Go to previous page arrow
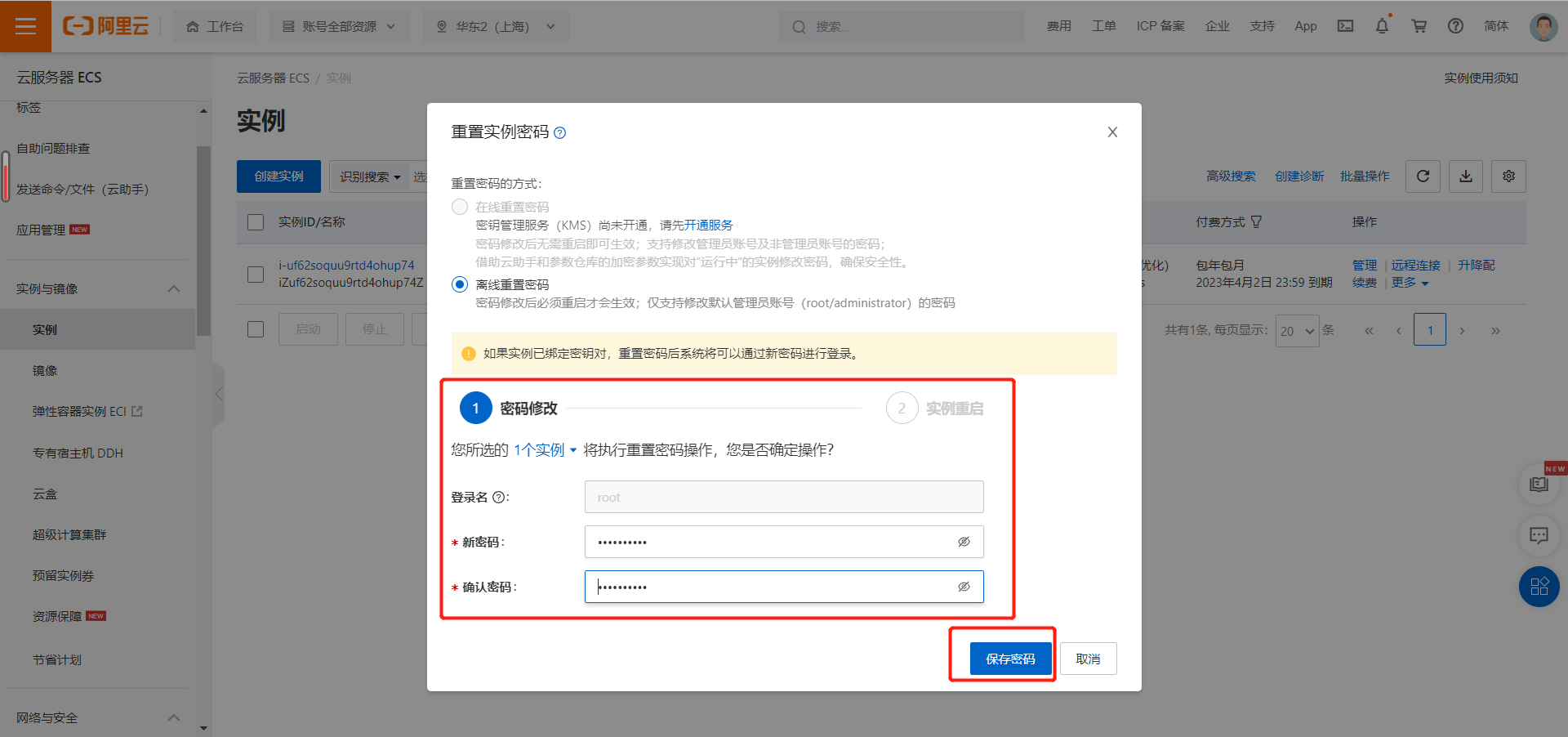 click(x=1399, y=330)
